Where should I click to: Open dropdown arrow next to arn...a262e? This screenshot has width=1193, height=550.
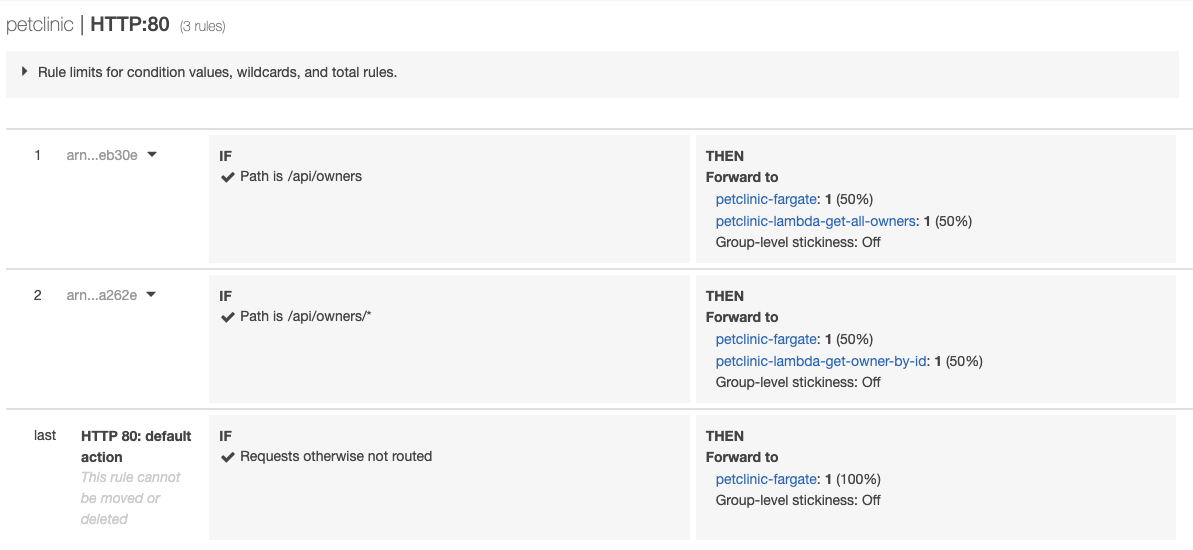click(x=152, y=295)
